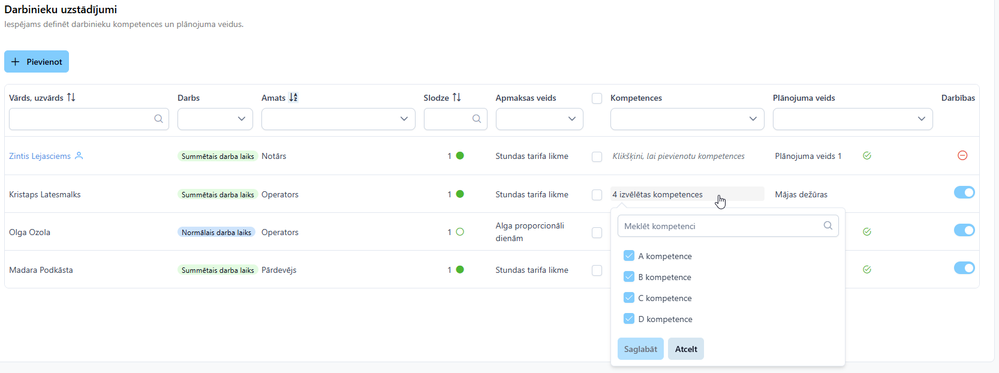Sort by Vārds, uzvārds column arrows

click(x=71, y=98)
